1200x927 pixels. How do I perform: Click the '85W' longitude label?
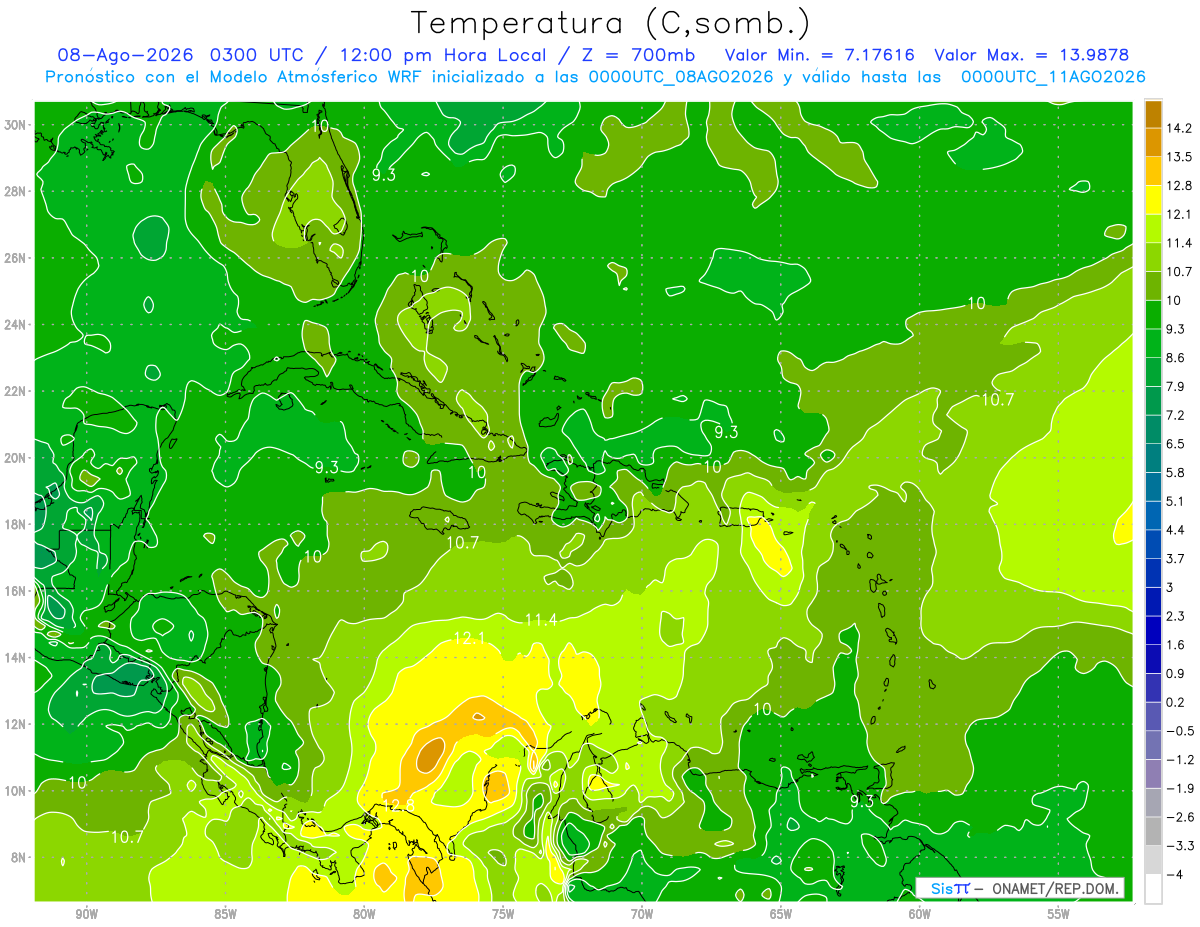(x=226, y=914)
